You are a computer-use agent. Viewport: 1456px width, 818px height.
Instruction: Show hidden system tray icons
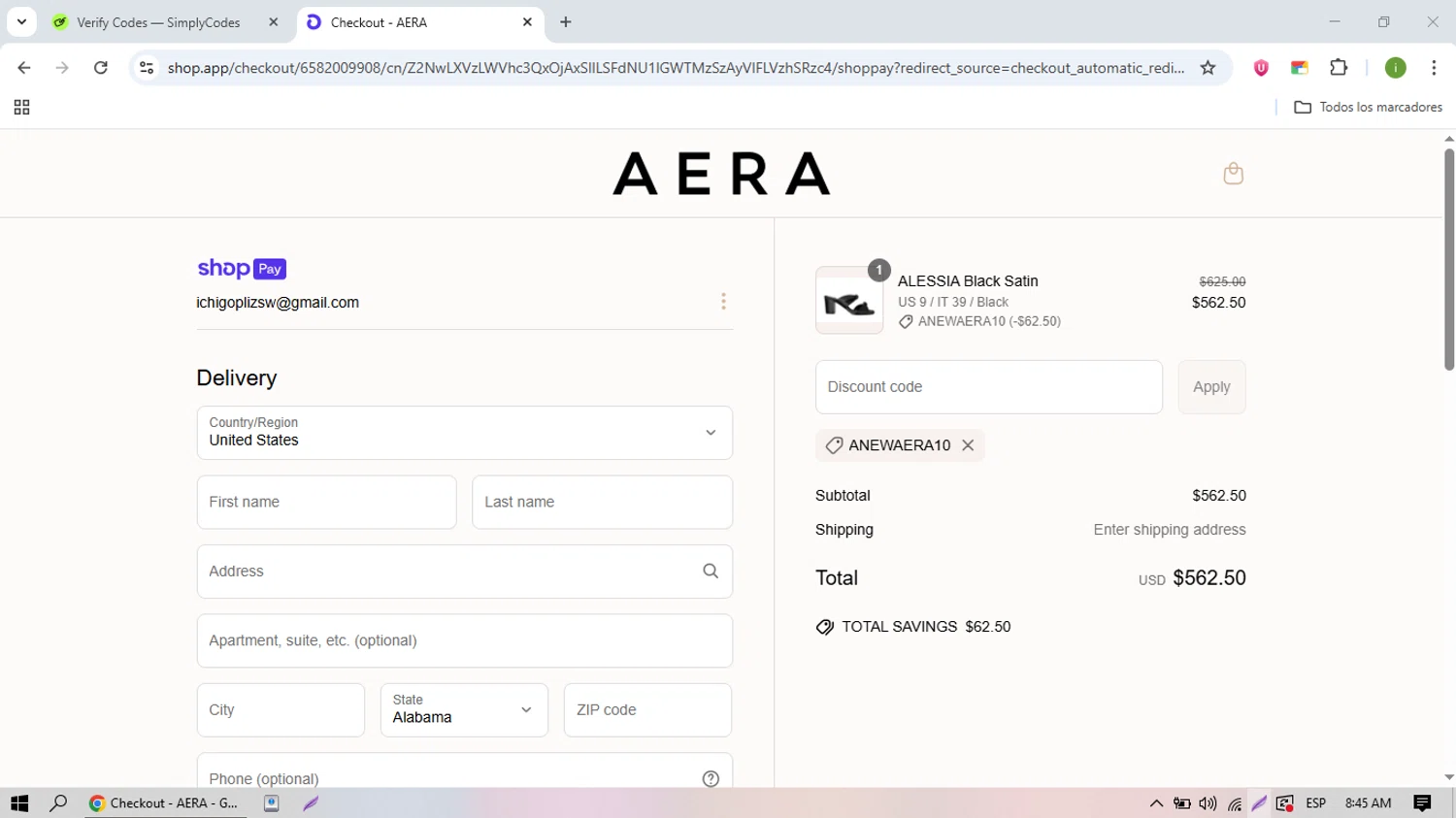tap(1156, 803)
